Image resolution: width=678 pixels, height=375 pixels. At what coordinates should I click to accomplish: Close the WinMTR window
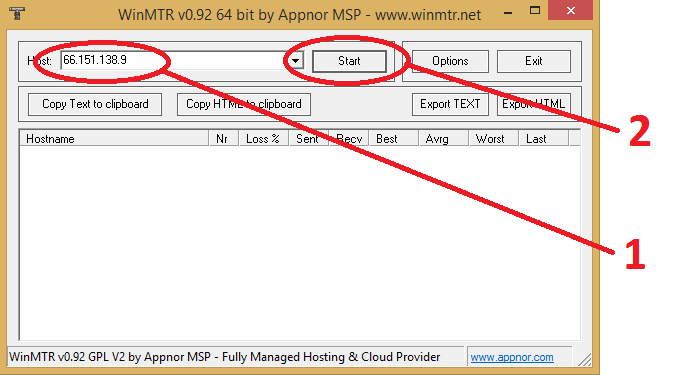[570, 10]
